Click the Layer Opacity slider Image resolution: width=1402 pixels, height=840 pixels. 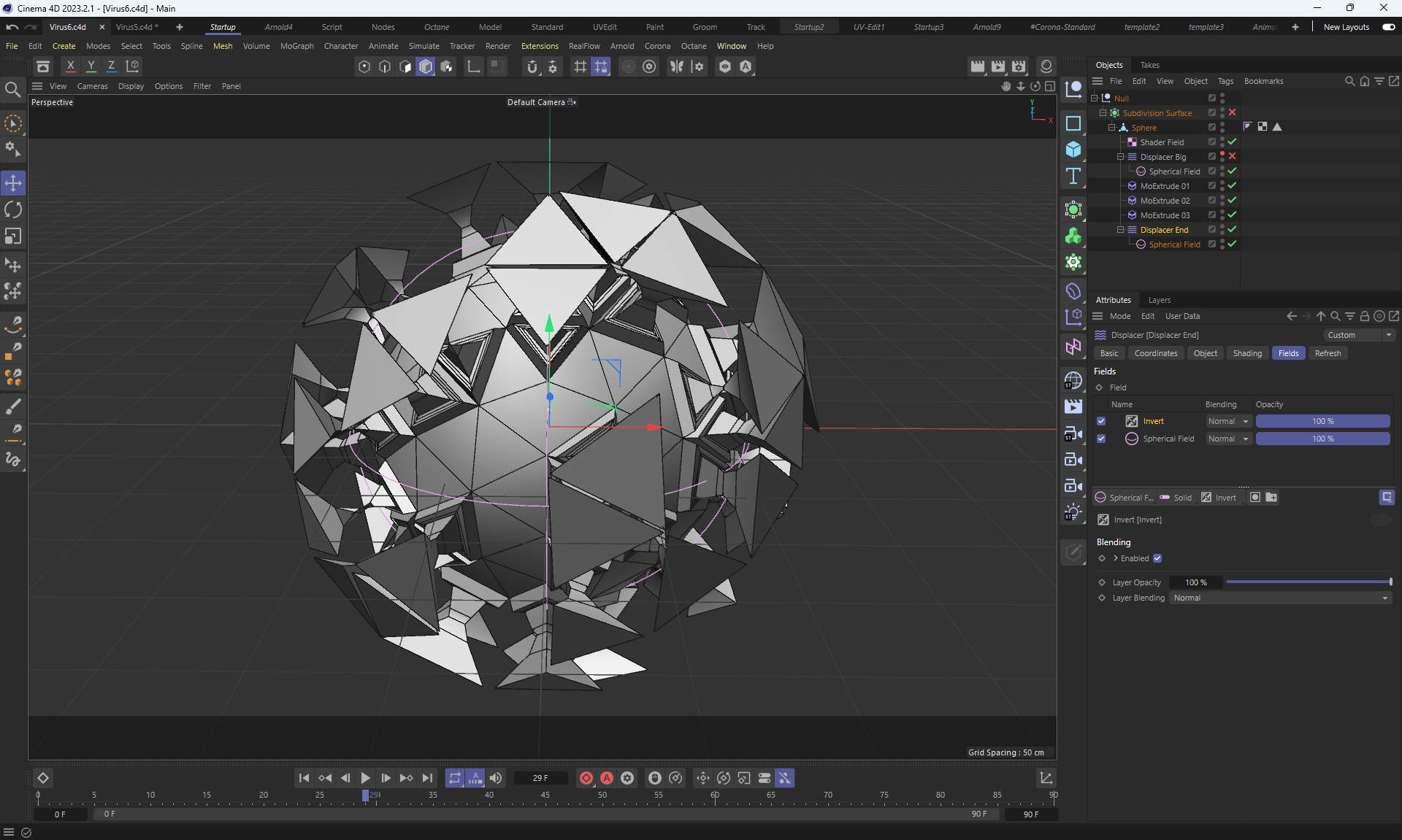coord(1309,582)
